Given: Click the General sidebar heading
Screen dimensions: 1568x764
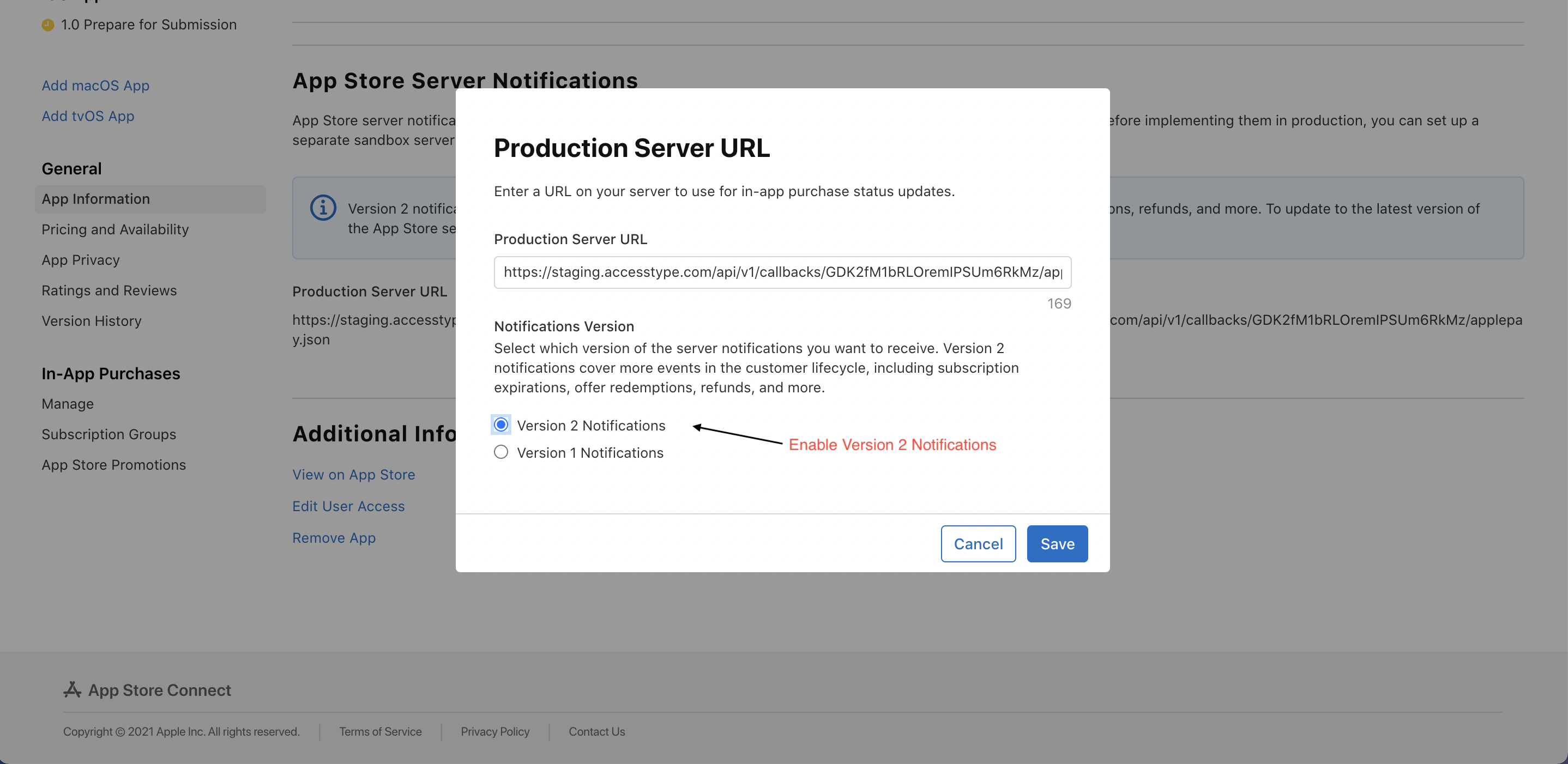Looking at the screenshot, I should click(72, 168).
